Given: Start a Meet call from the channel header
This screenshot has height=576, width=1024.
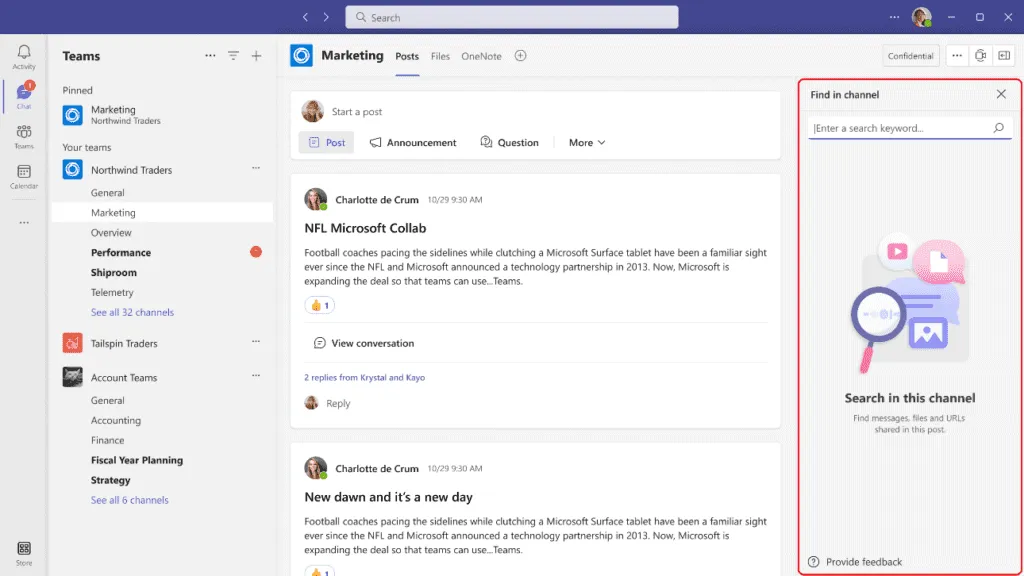Looking at the screenshot, I should pyautogui.click(x=981, y=56).
